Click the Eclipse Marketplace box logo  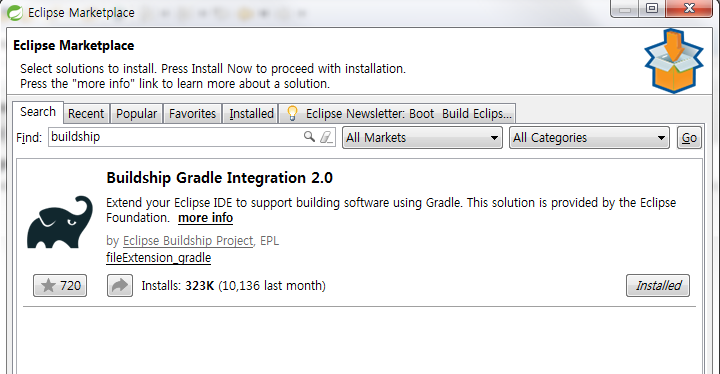[674, 61]
